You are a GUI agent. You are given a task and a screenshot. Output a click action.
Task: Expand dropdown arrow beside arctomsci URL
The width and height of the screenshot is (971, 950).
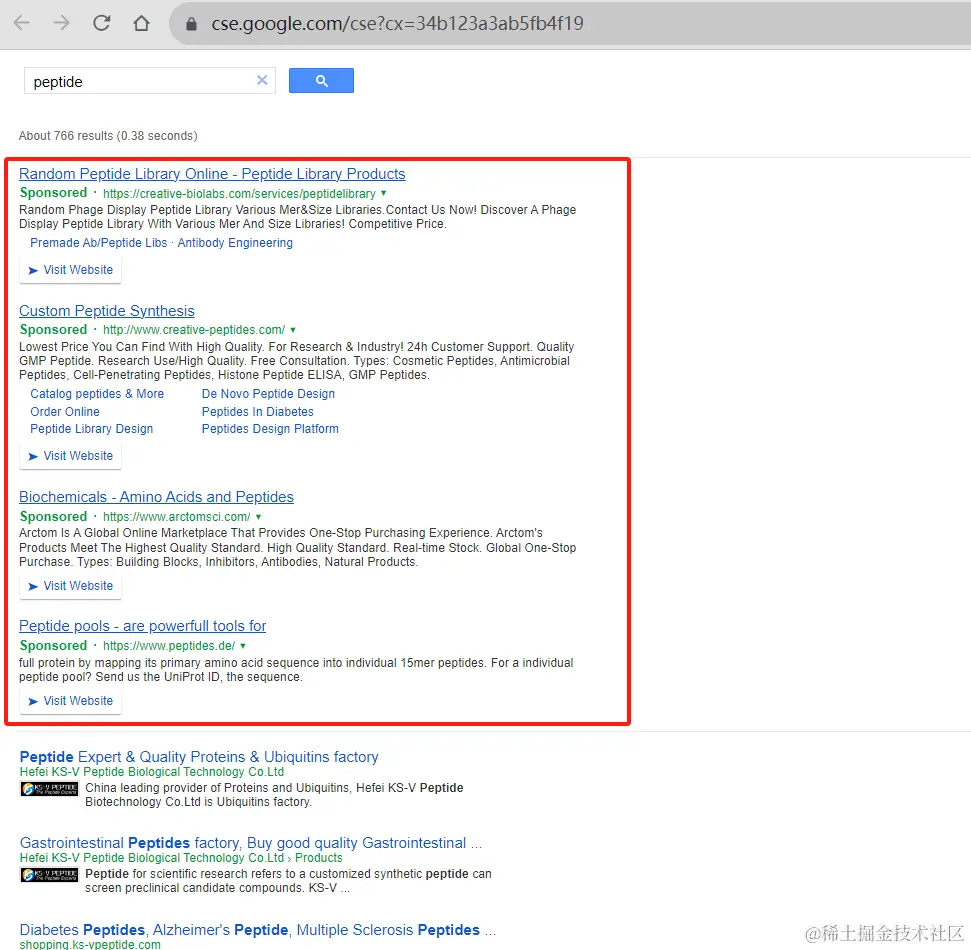point(258,517)
